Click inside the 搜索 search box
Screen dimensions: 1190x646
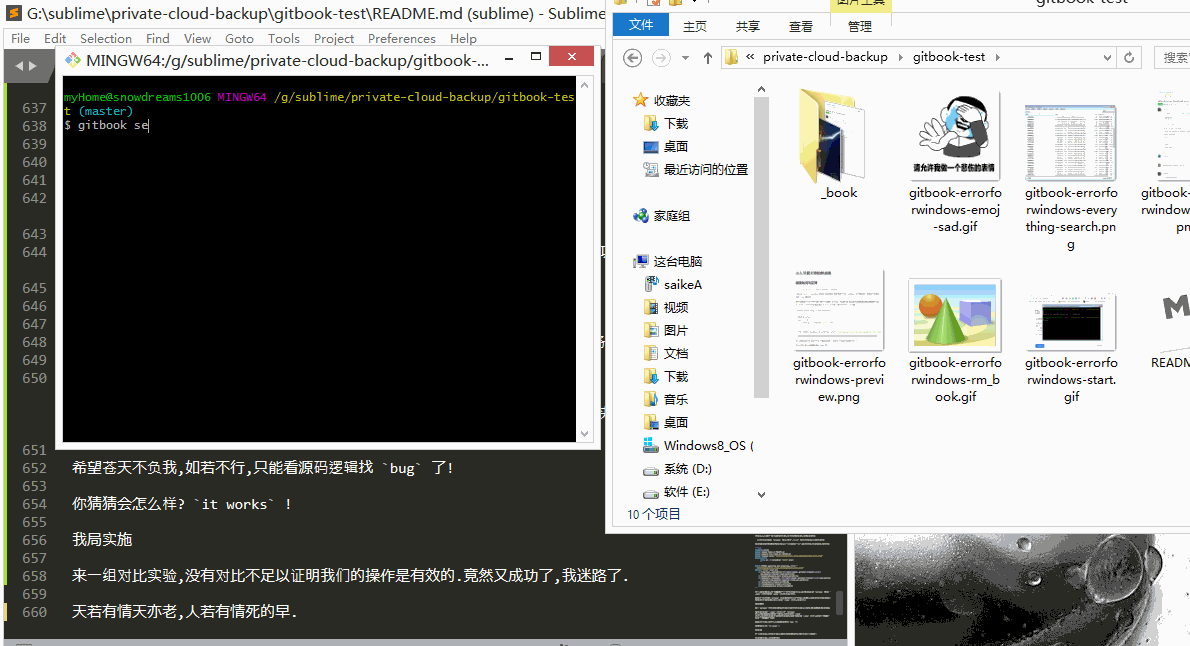1173,57
